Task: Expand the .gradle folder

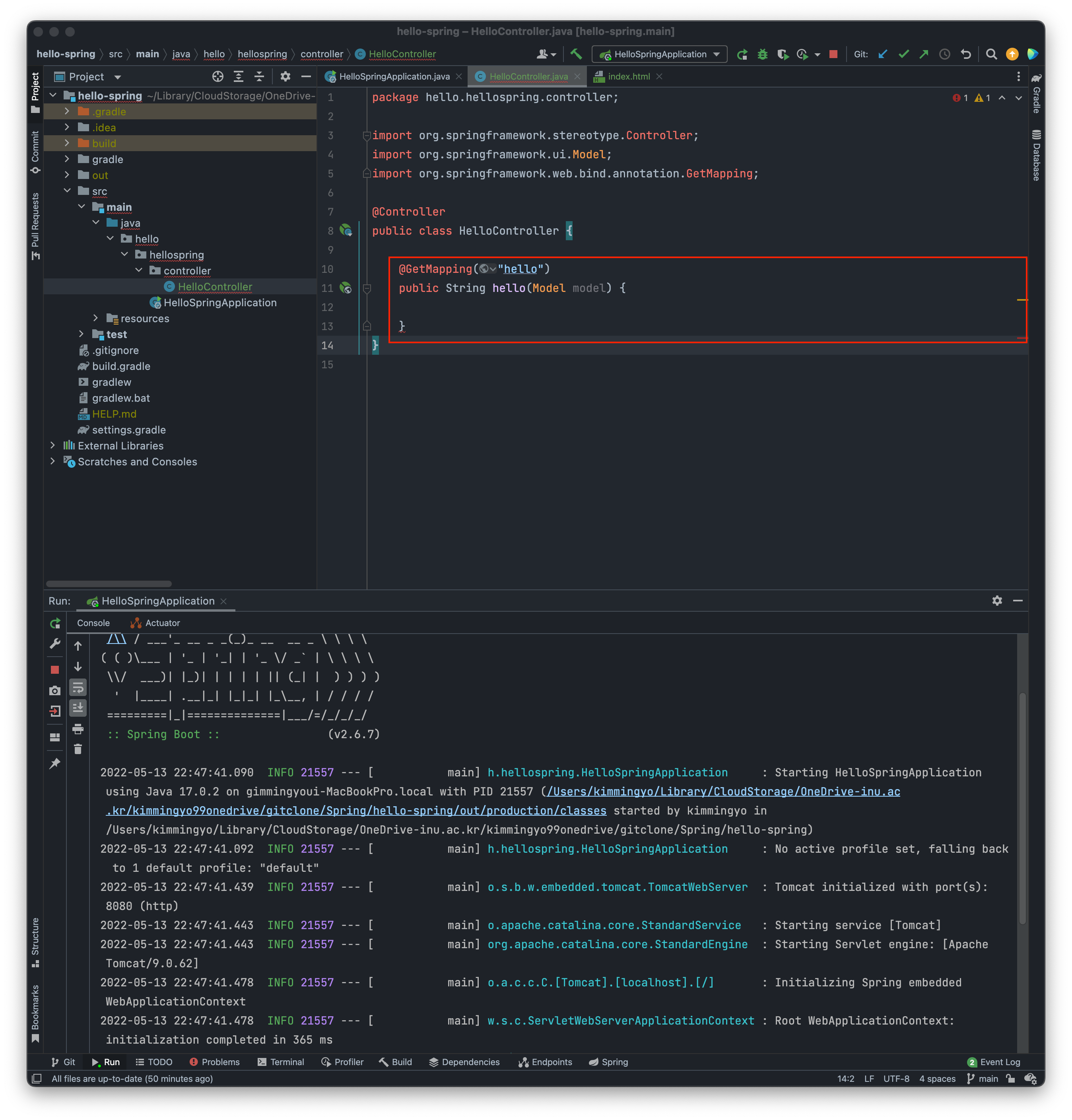Action: point(67,111)
